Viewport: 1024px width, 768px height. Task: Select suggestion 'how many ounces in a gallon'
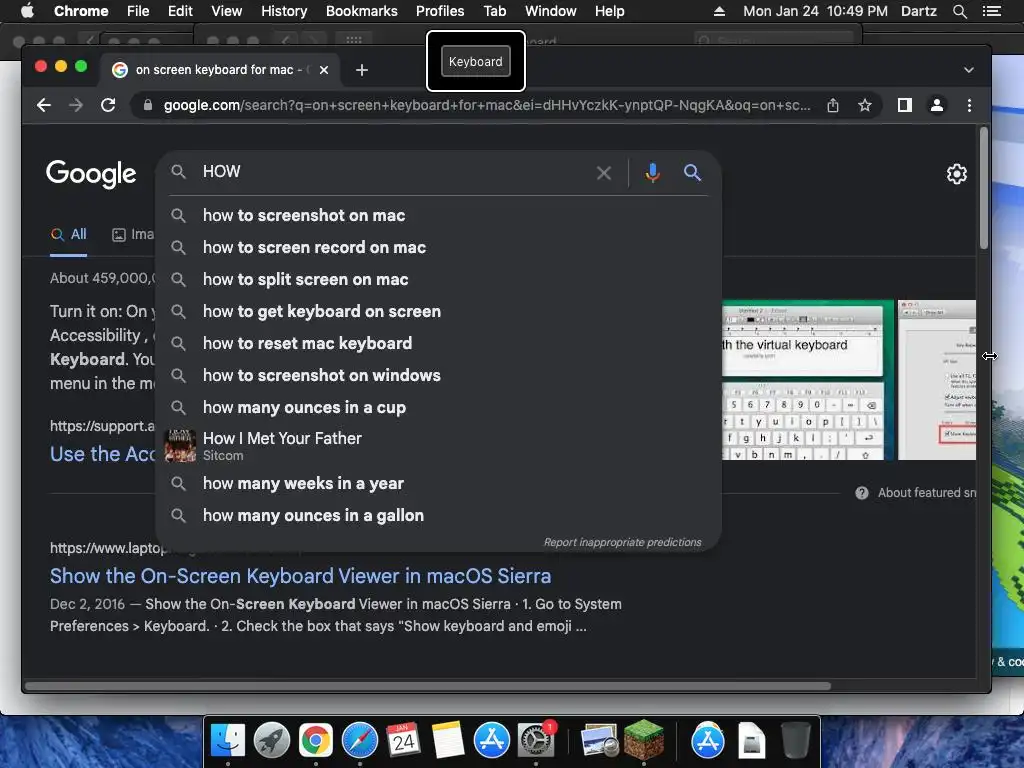[x=438, y=516]
